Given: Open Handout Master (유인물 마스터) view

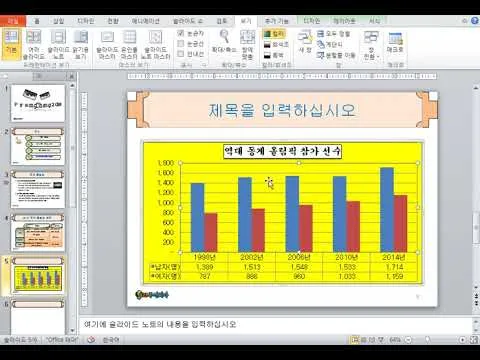Looking at the screenshot, I should [129, 44].
